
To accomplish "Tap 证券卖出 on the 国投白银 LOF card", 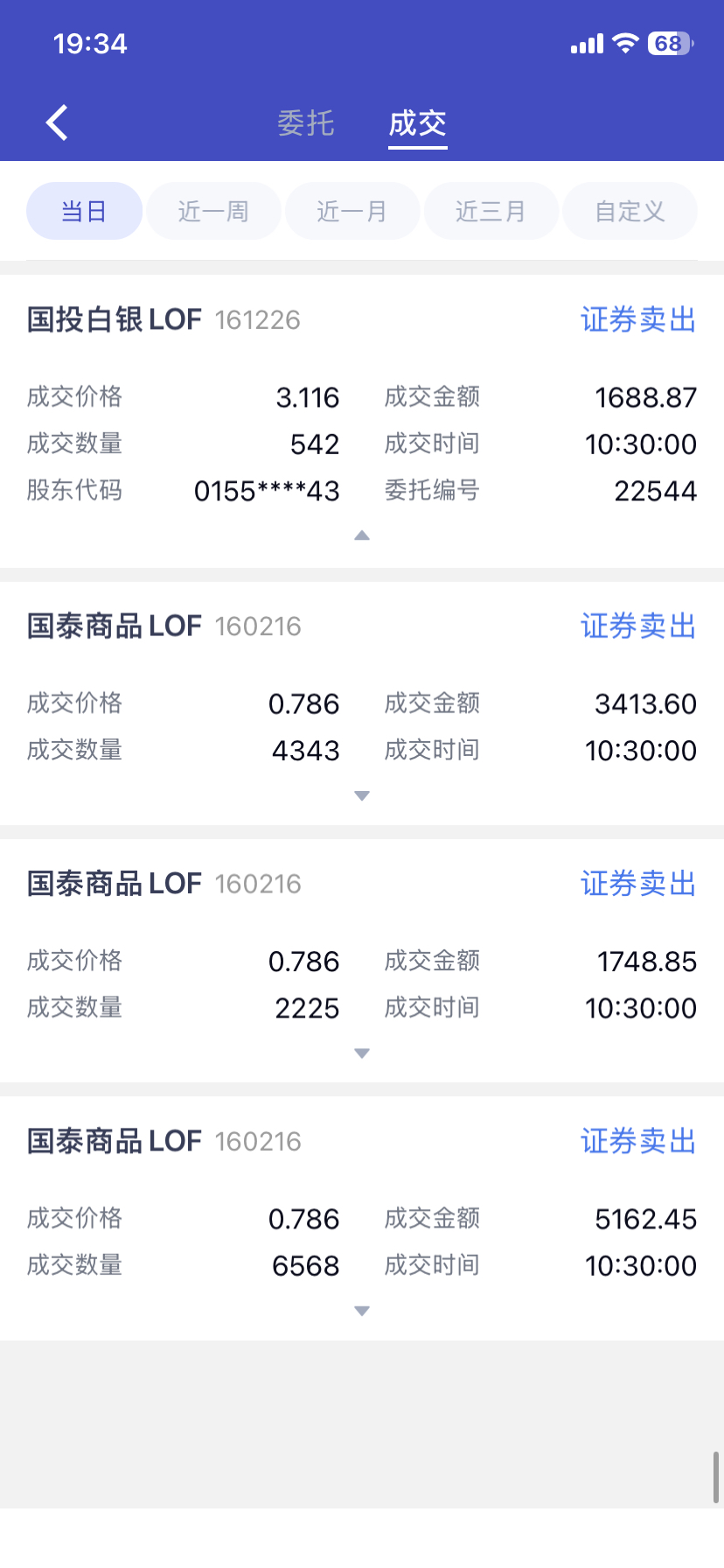I will click(638, 320).
